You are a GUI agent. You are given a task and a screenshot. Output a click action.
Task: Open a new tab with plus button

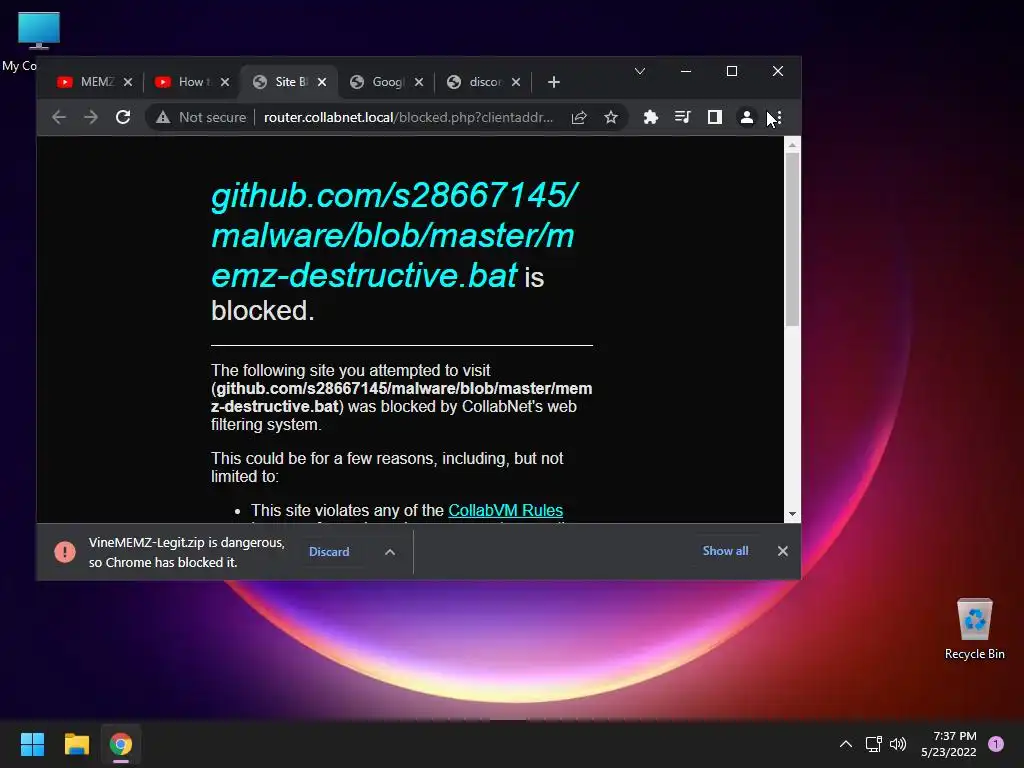point(554,82)
